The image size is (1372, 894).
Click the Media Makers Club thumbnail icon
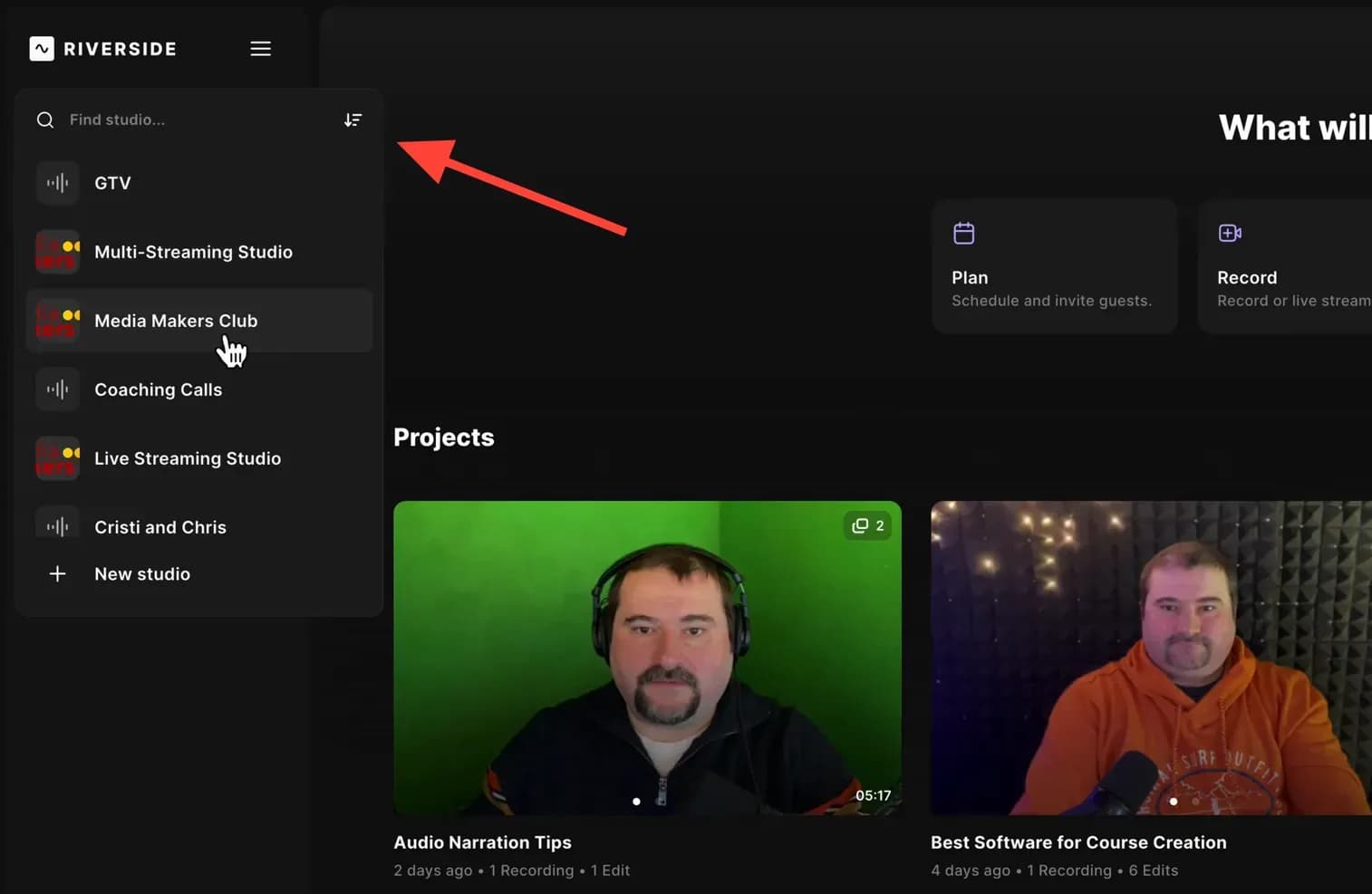57,321
